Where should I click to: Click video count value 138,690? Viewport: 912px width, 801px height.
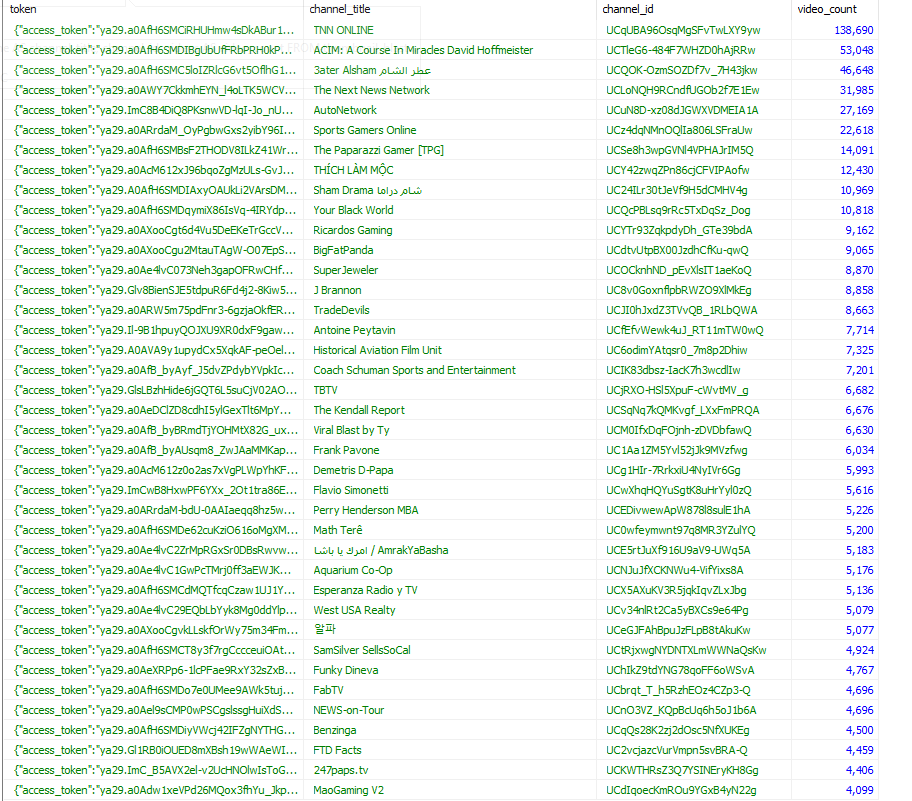click(x=854, y=30)
